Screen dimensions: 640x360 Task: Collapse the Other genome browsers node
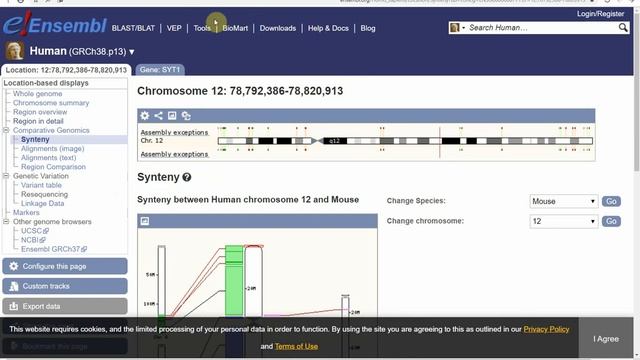pyautogui.click(x=6, y=222)
